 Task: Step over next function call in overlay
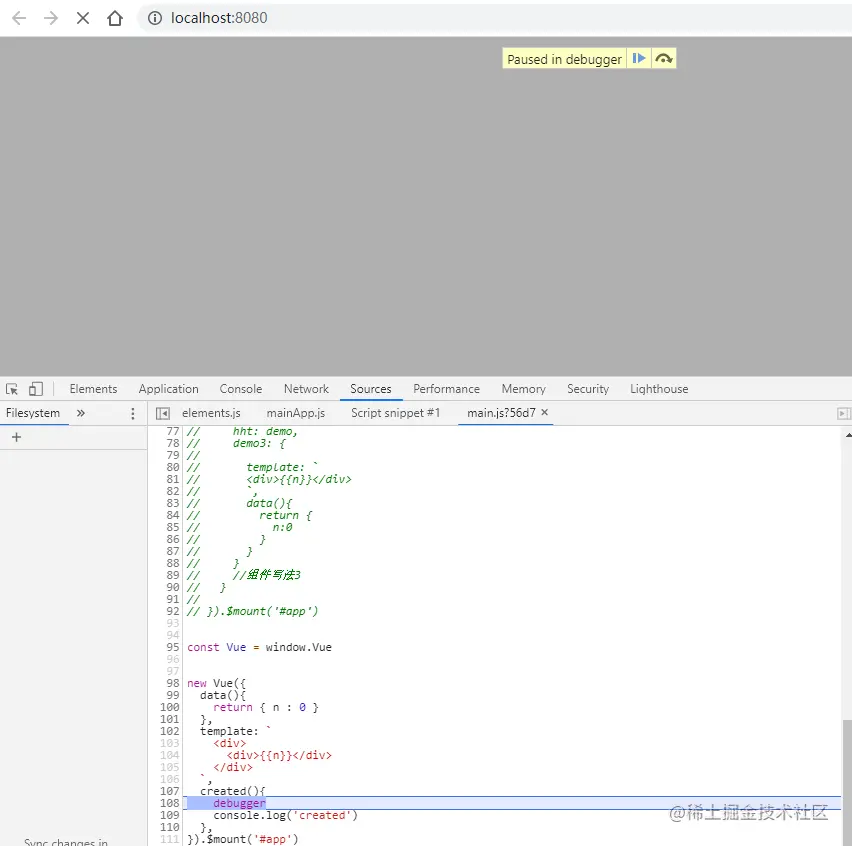[663, 58]
